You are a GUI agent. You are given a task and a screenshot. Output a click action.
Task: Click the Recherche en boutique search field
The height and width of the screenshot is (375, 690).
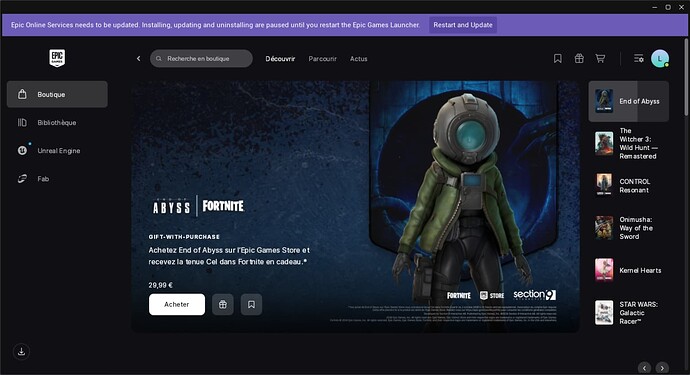(201, 59)
